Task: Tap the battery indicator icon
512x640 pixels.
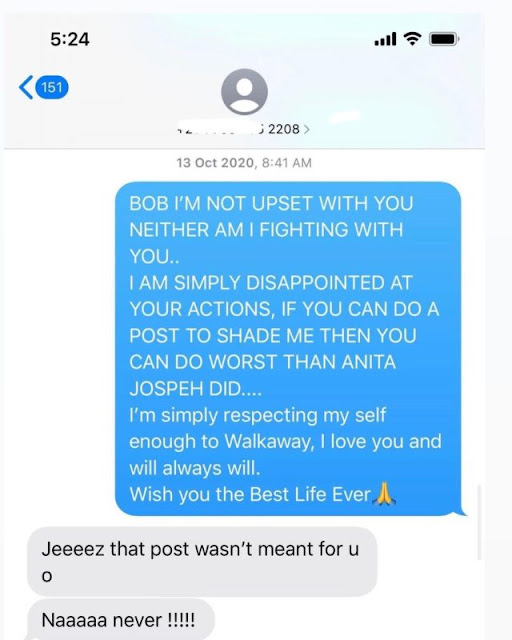Action: click(x=444, y=39)
